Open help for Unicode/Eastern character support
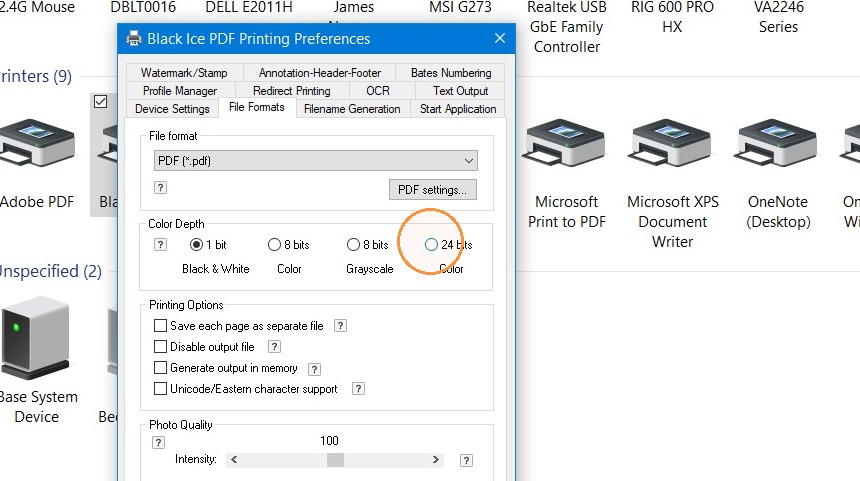Viewport: 860px width, 481px height. click(358, 389)
